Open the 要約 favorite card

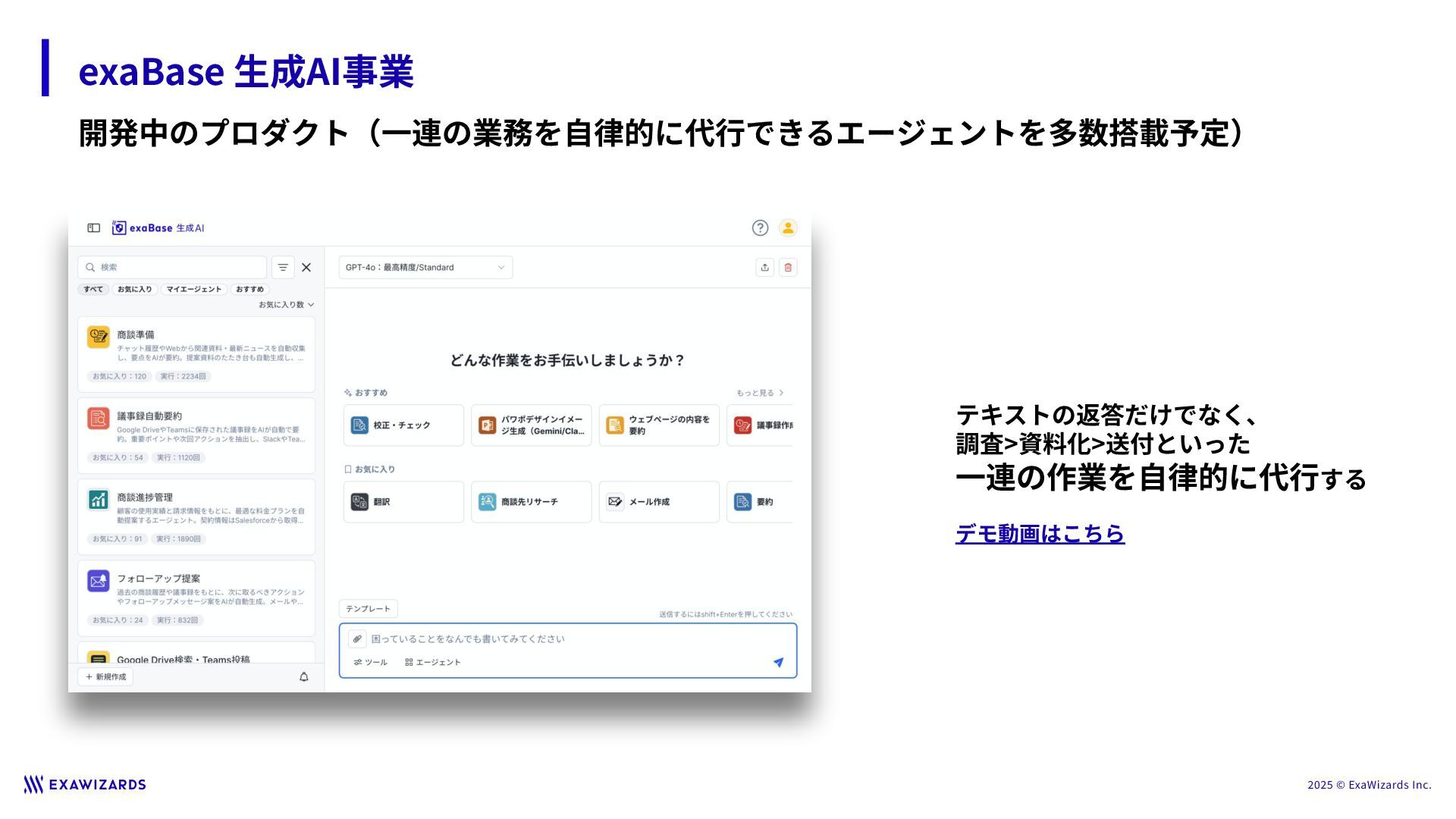(x=761, y=502)
